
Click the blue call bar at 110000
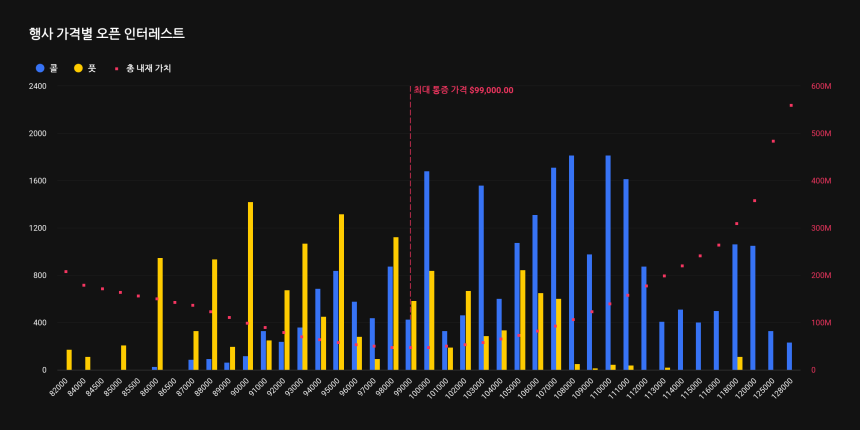tap(607, 263)
